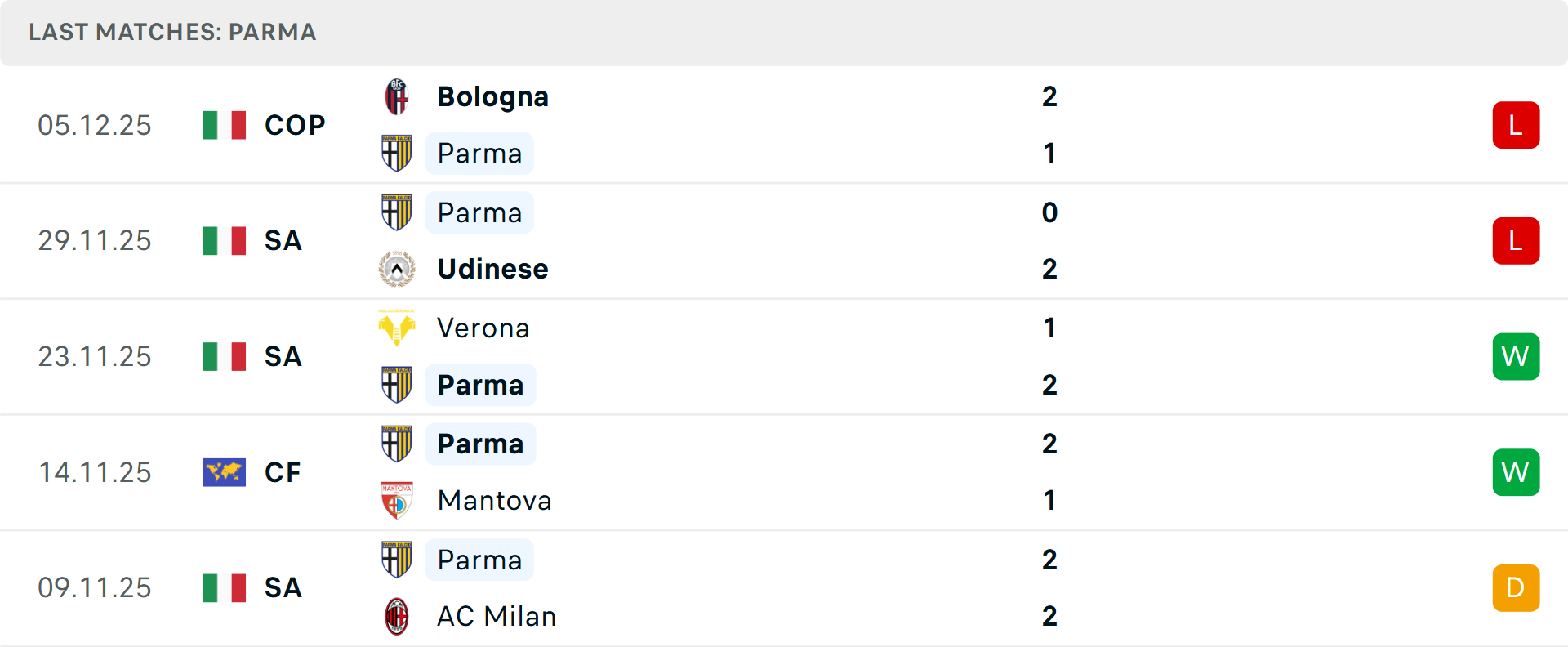Click the Bologna club crest icon
The image size is (1568, 647).
click(397, 97)
